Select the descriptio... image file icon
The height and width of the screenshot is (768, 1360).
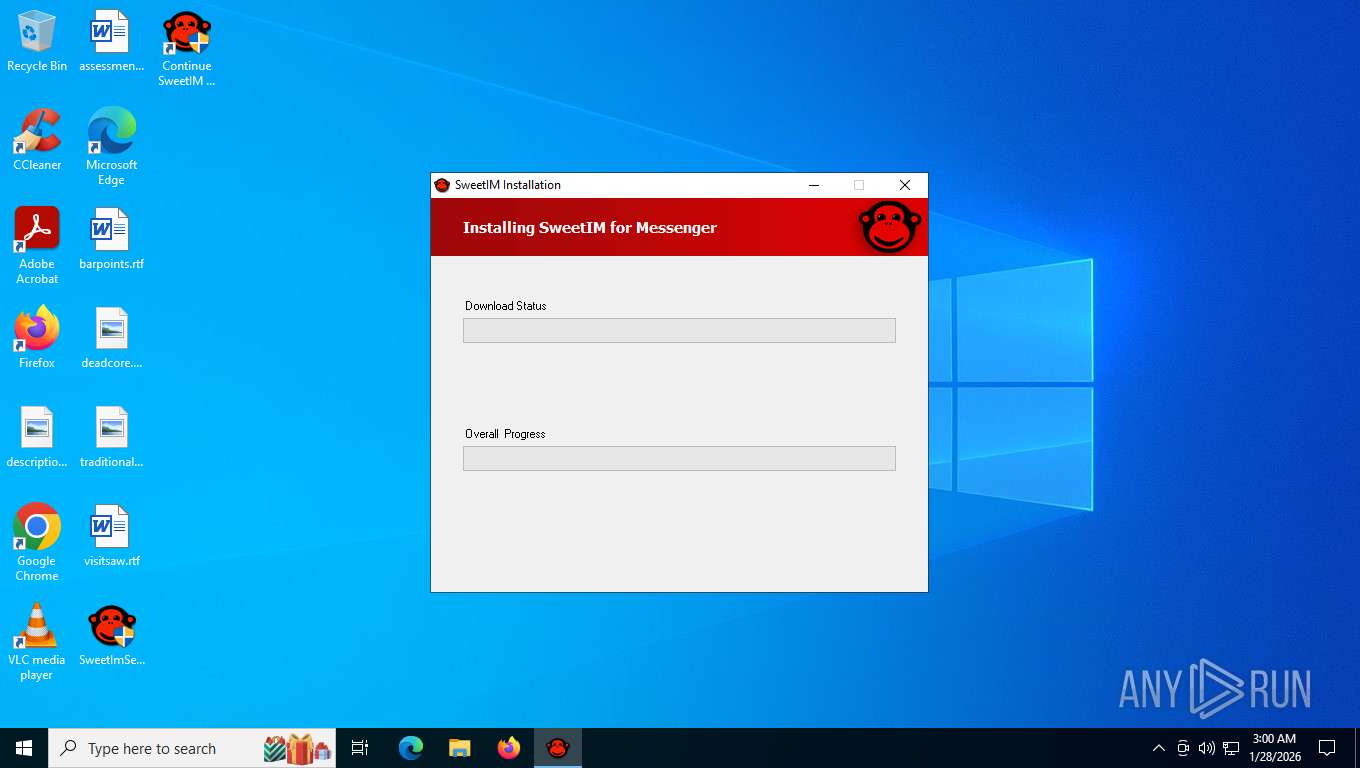(37, 437)
